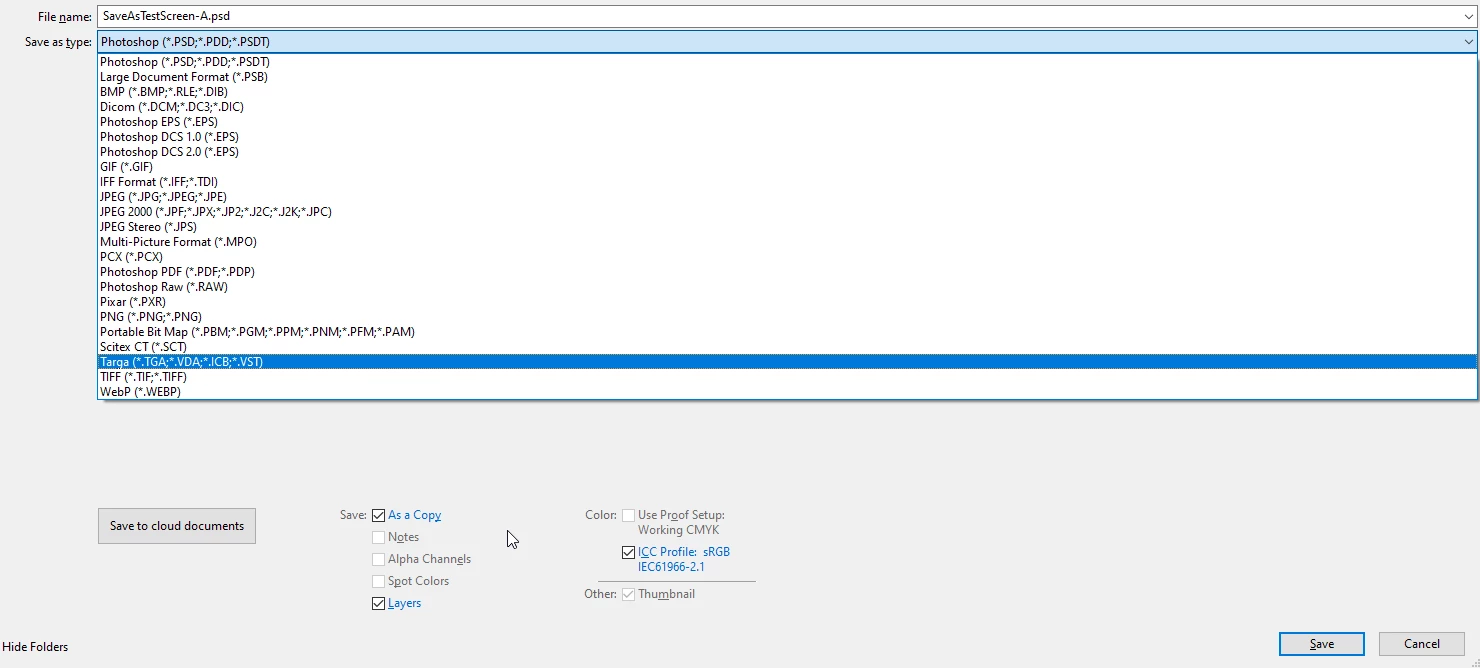Choose JPEG 2000 format entry
Image resolution: width=1480 pixels, height=668 pixels.
(787, 212)
